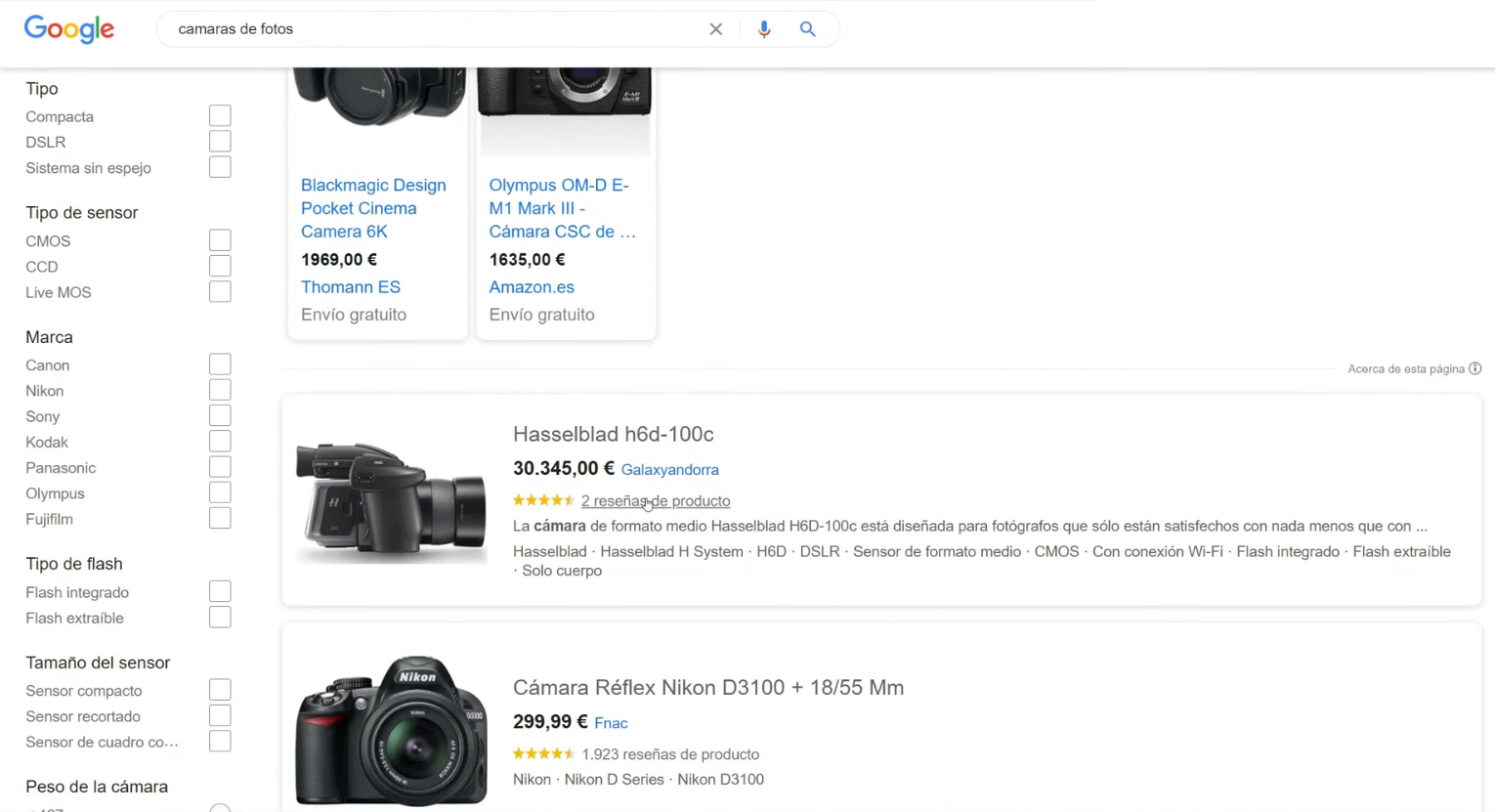This screenshot has height=812, width=1495.
Task: Click the 299,99 € price
Action: tap(550, 722)
